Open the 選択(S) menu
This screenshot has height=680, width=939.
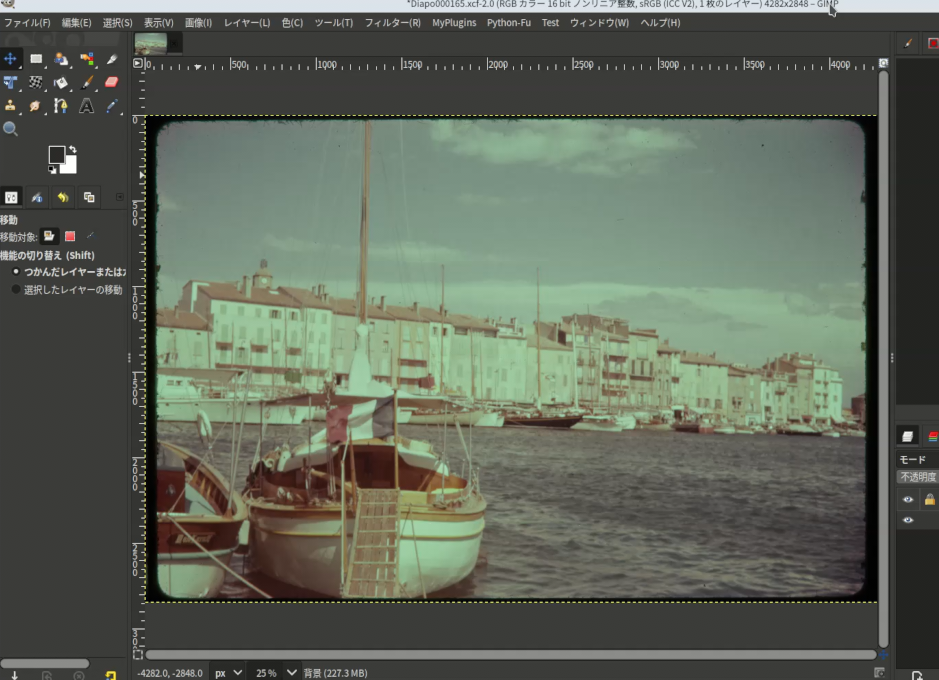pyautogui.click(x=117, y=23)
